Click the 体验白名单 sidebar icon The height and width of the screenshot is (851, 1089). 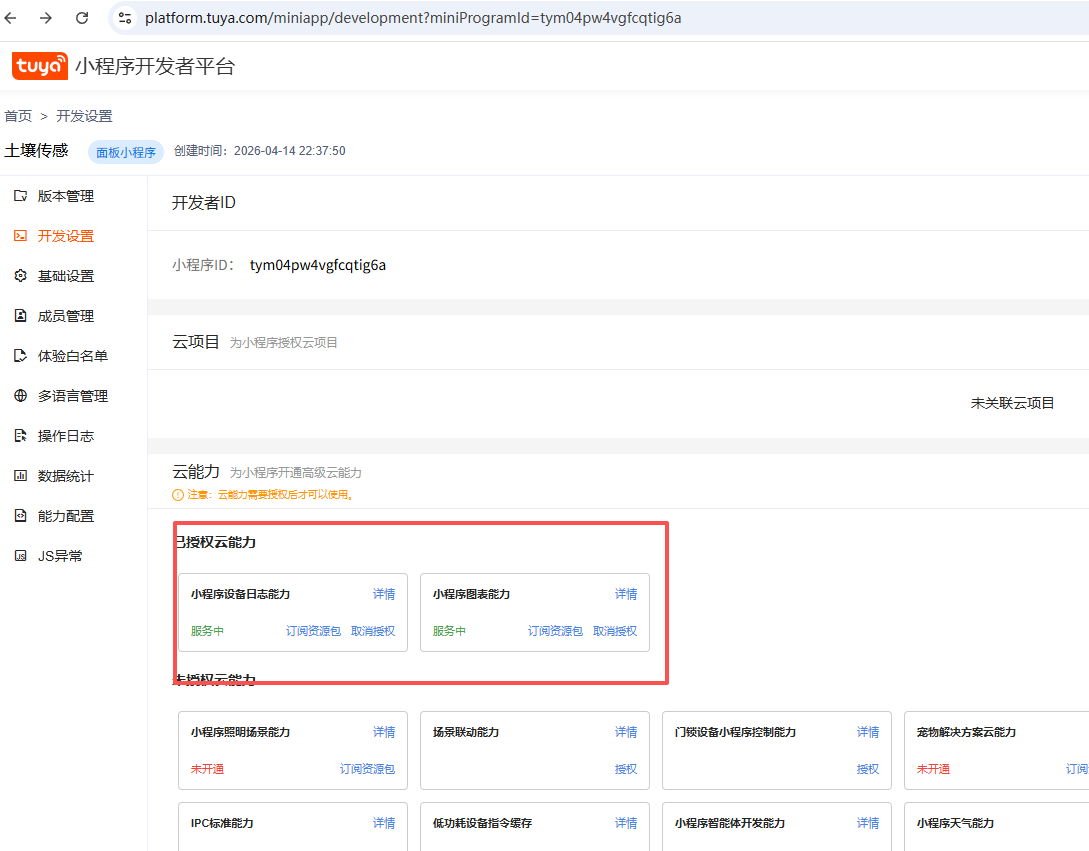tap(20, 356)
